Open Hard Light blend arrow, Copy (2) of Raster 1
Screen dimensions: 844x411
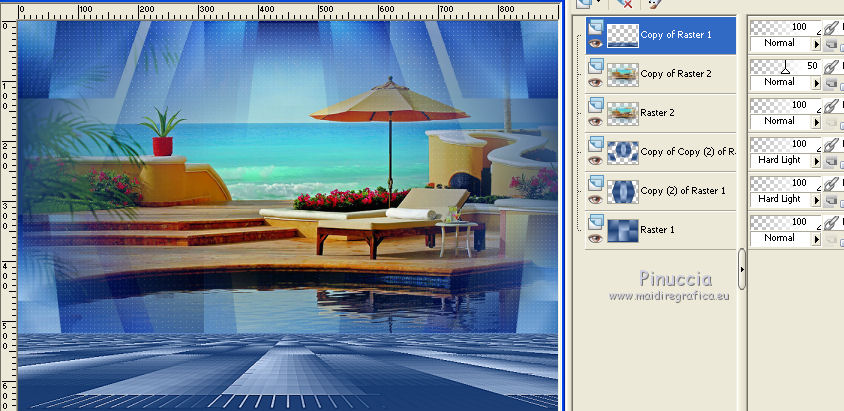(x=817, y=201)
